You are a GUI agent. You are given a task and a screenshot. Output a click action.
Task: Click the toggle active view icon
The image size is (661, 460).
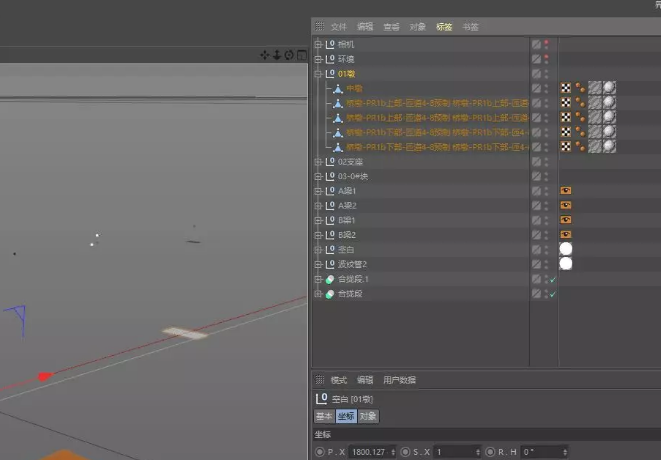point(301,55)
